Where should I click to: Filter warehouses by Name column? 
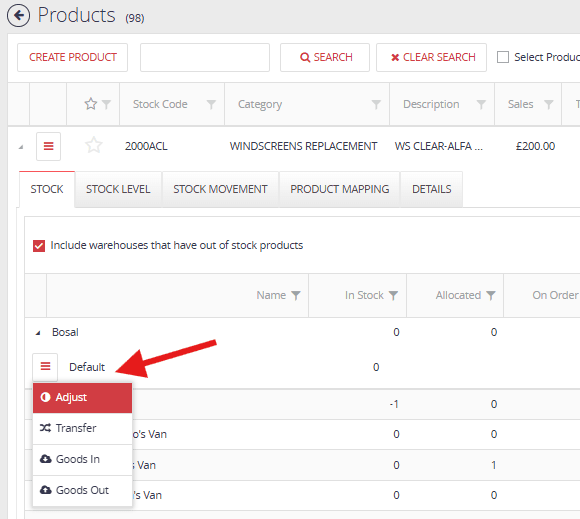296,295
